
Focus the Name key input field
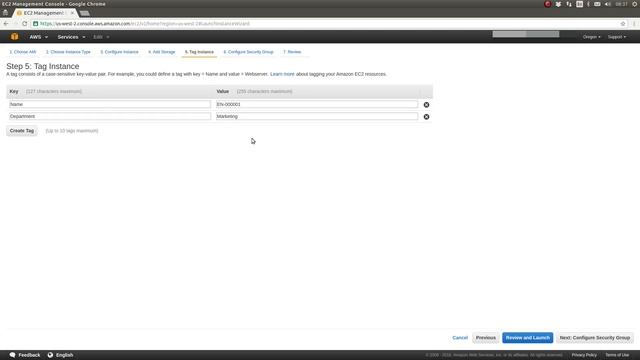point(110,104)
